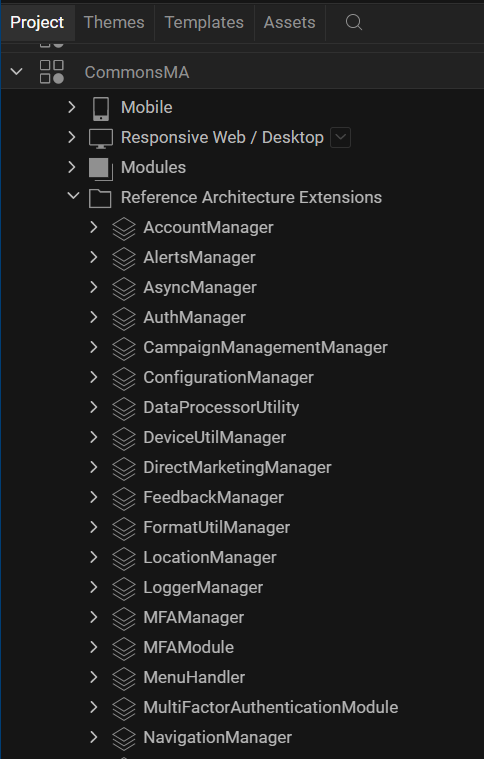Click the Reference Architecture Extensions folder icon
Screen dimensions: 484x759
100,198
